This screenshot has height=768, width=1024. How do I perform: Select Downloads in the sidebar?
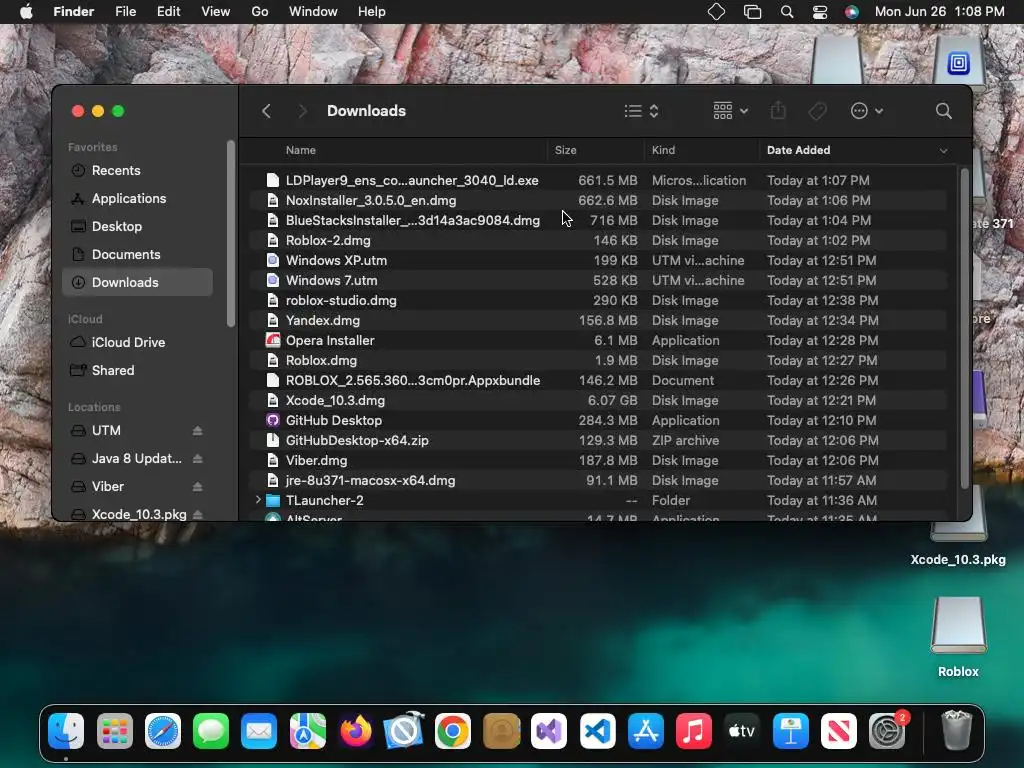(137, 282)
